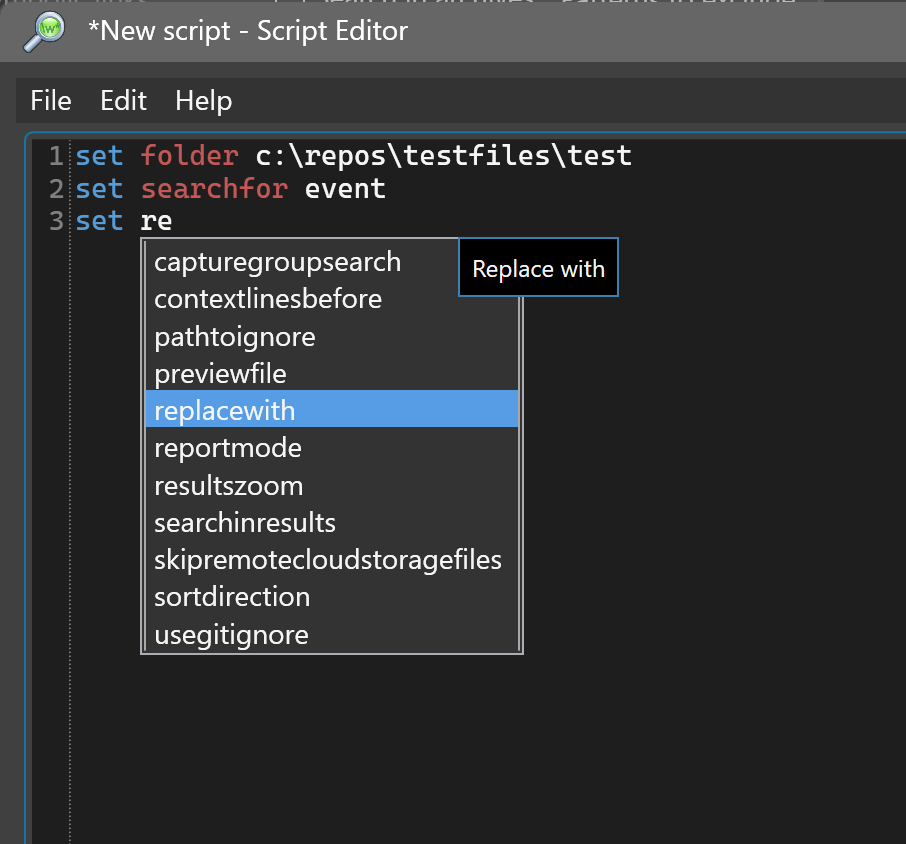Choose skipremotecloudstoragefiles suggestion
Screen dimensions: 906x844
coord(332,560)
